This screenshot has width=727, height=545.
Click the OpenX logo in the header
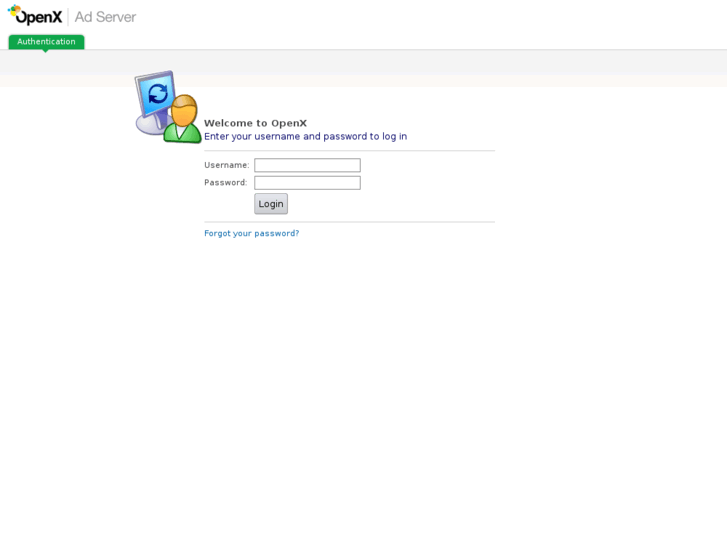pyautogui.click(x=35, y=15)
